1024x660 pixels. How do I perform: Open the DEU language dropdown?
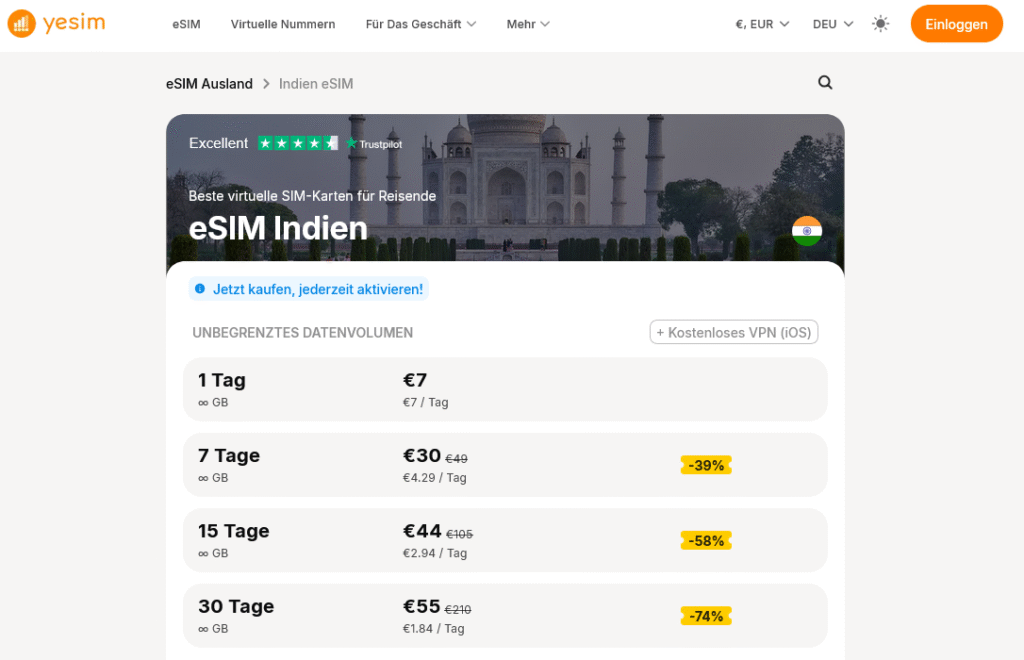point(832,23)
